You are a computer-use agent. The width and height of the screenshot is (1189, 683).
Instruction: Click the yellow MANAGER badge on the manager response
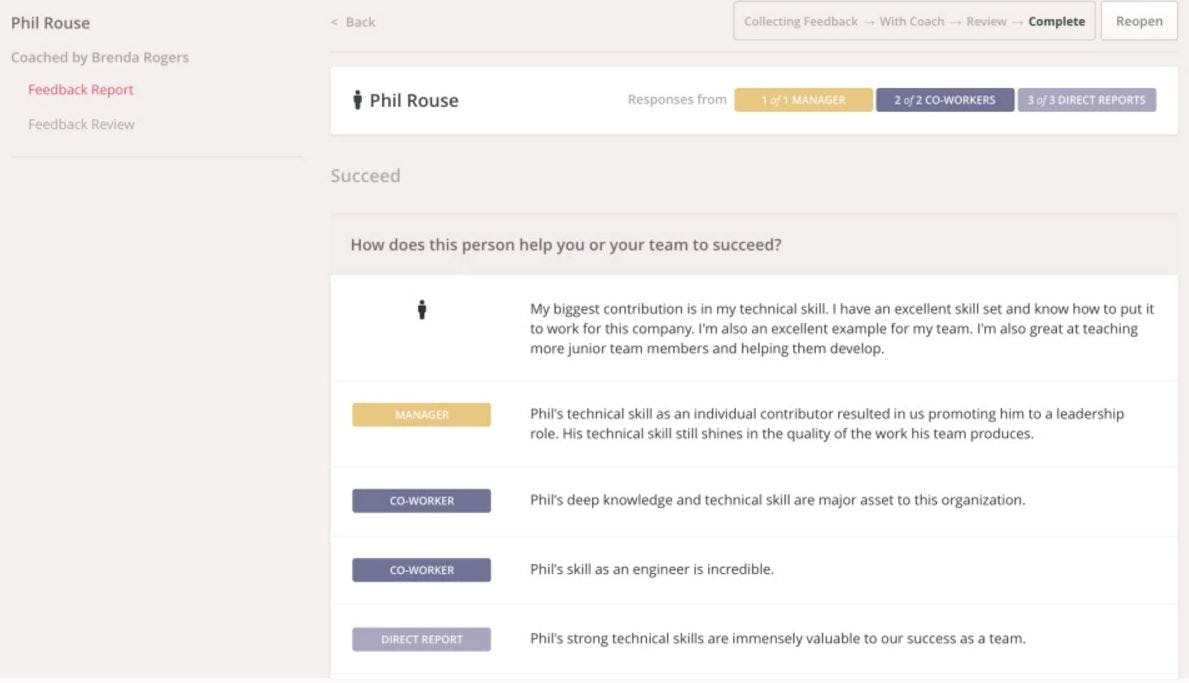coord(421,413)
